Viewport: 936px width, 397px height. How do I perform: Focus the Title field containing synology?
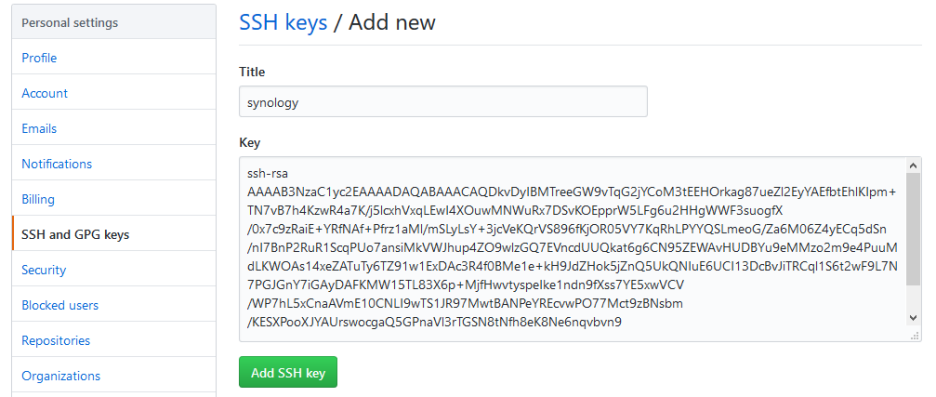click(x=443, y=101)
